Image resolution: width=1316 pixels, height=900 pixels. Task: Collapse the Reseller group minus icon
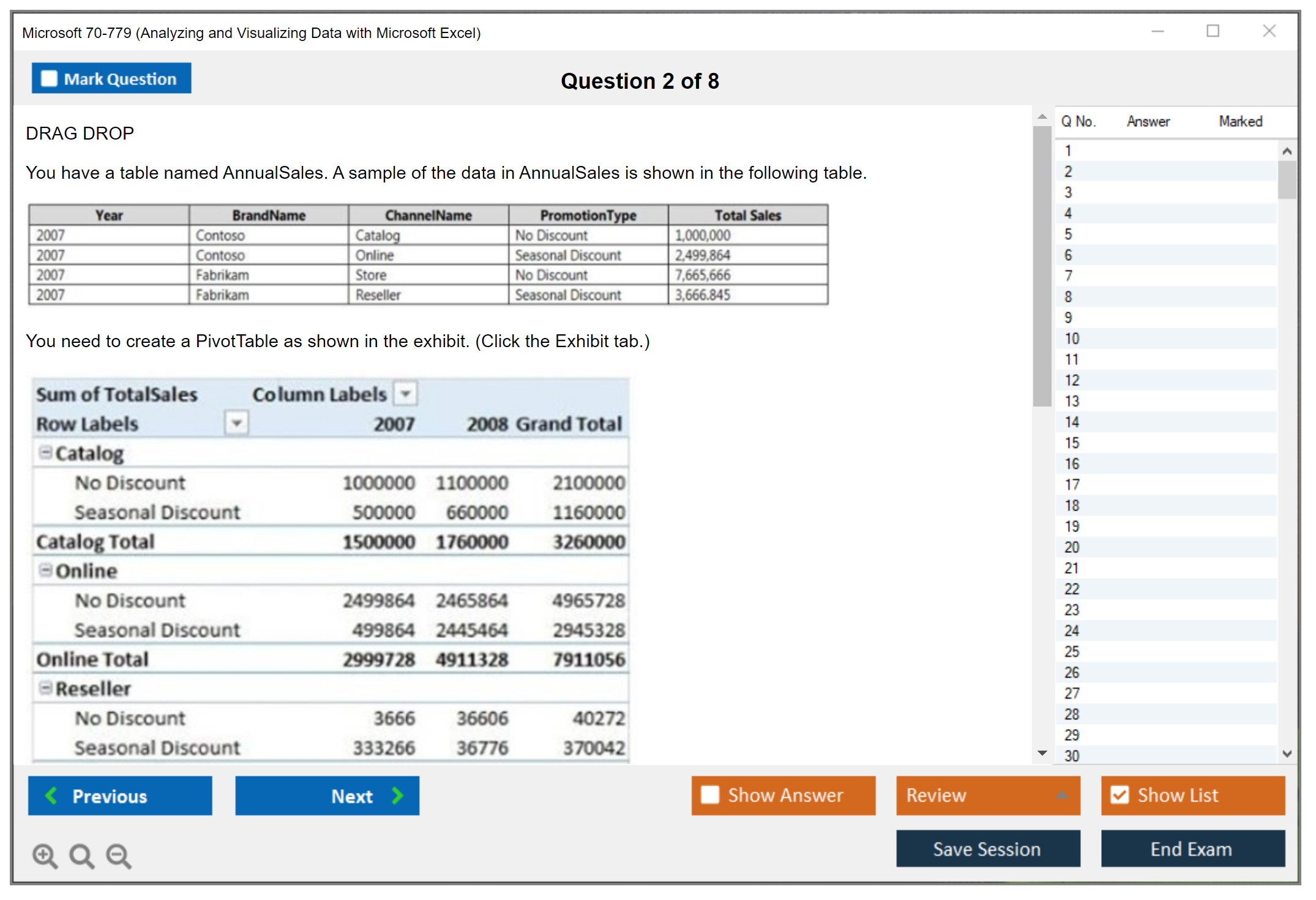45,688
